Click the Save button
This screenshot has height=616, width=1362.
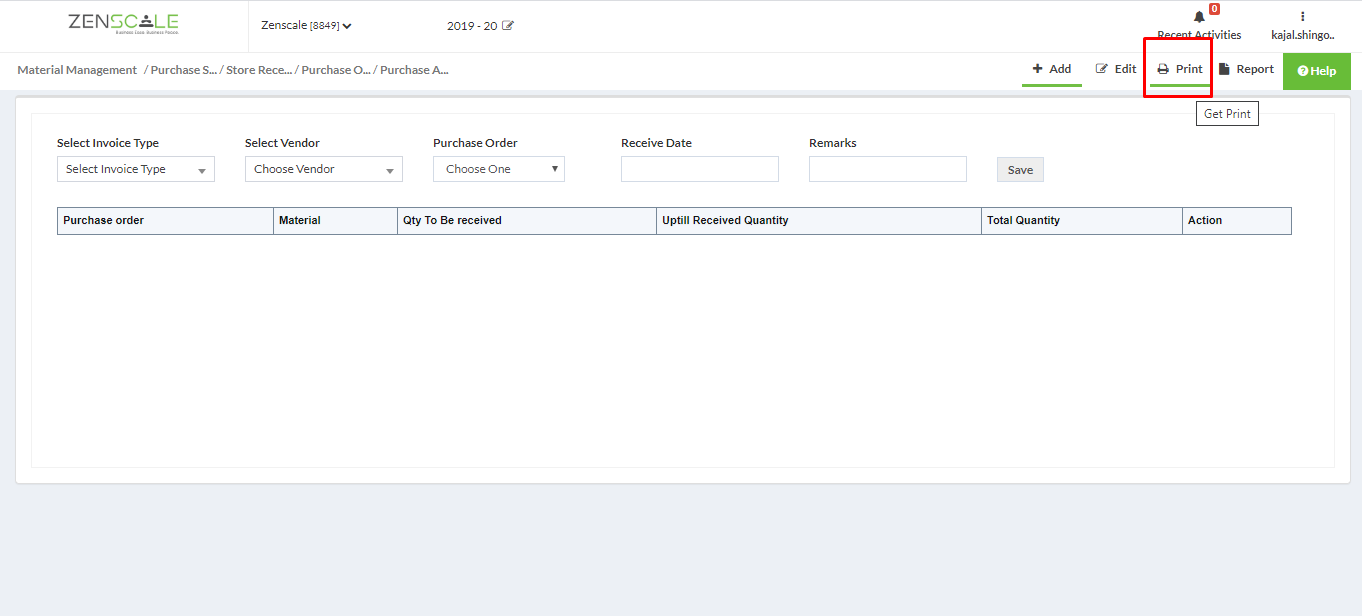click(1020, 170)
